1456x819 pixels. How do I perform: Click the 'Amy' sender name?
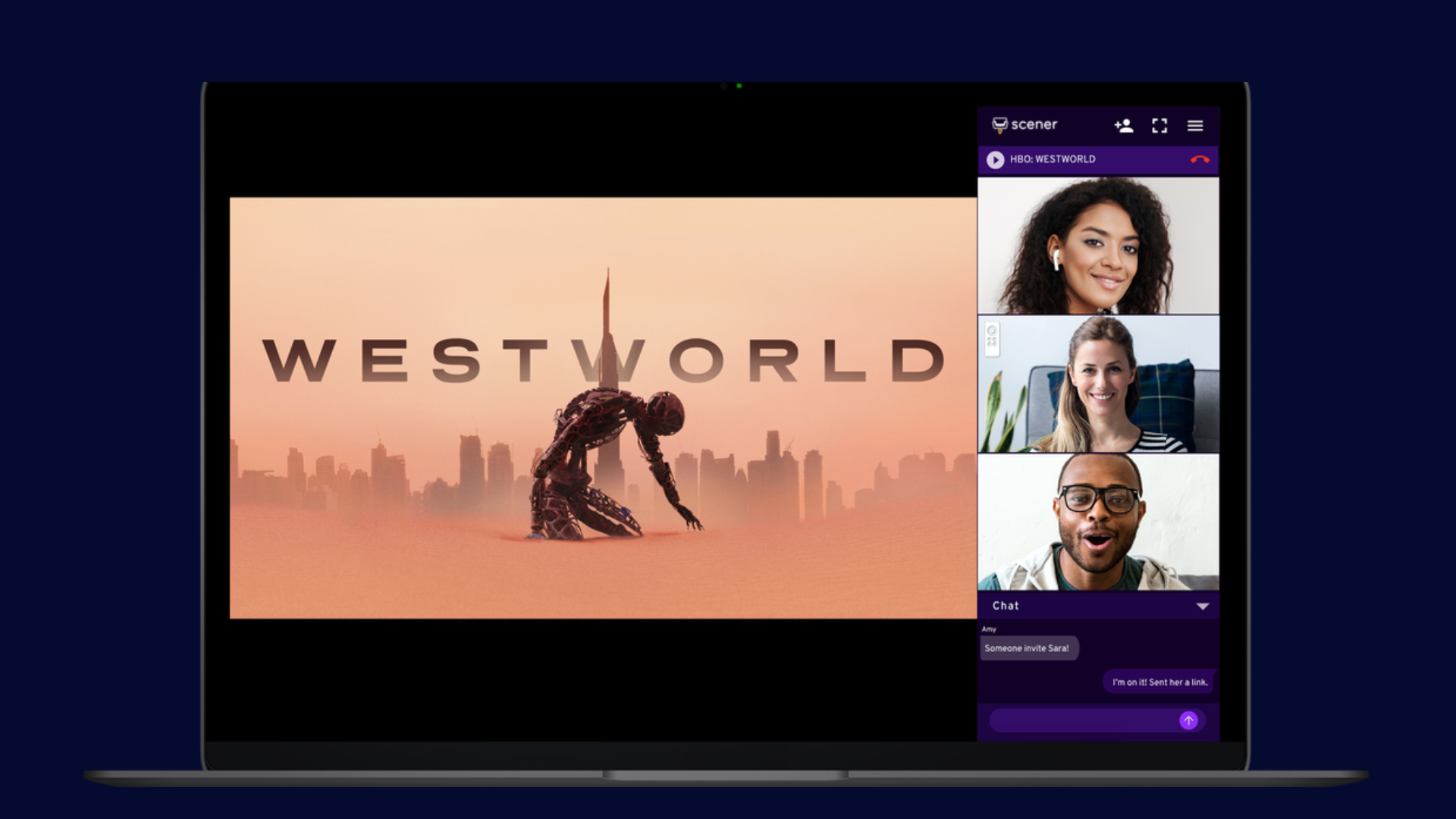coord(989,629)
